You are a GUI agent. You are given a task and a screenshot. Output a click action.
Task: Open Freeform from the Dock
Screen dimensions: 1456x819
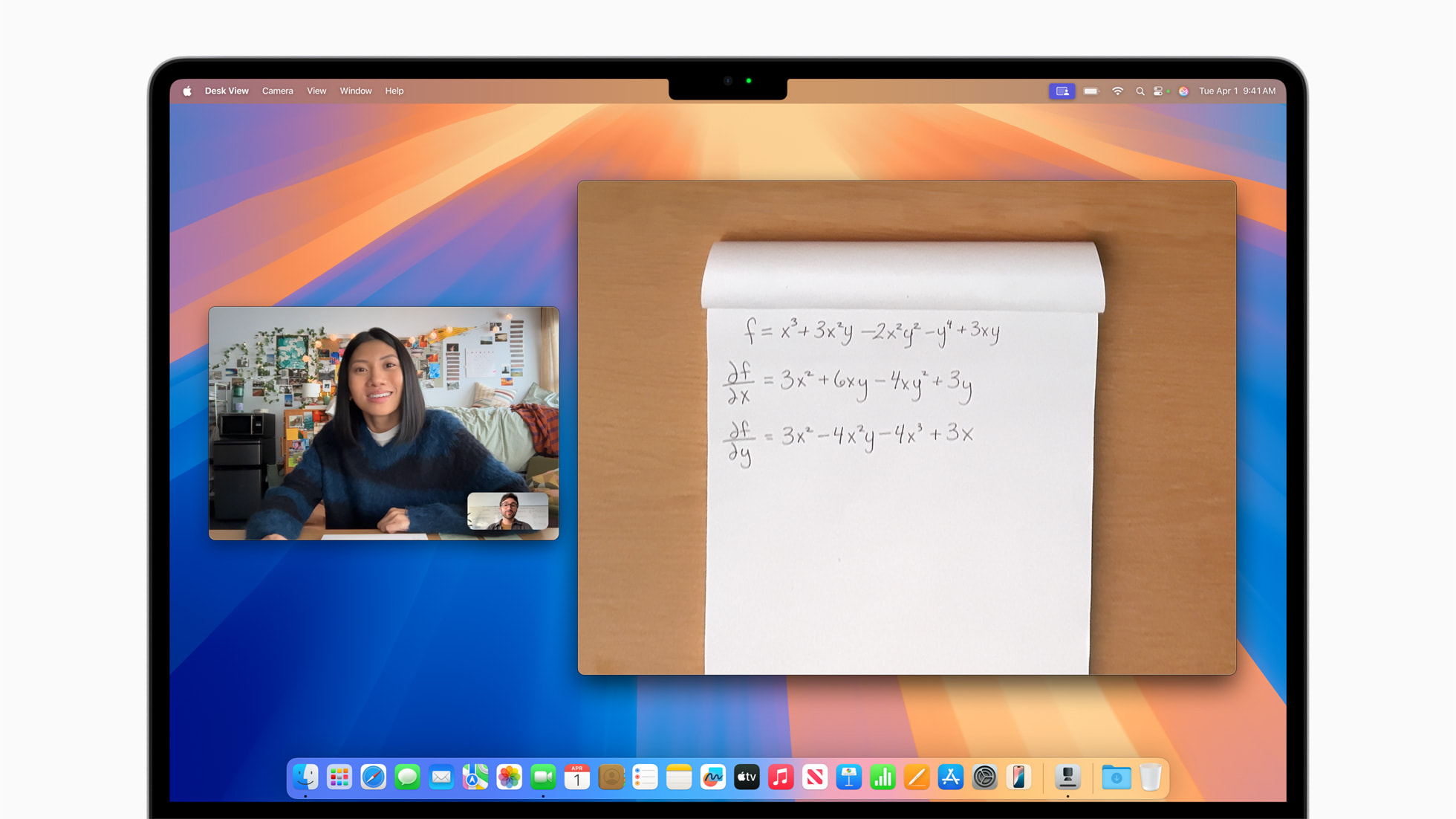713,777
